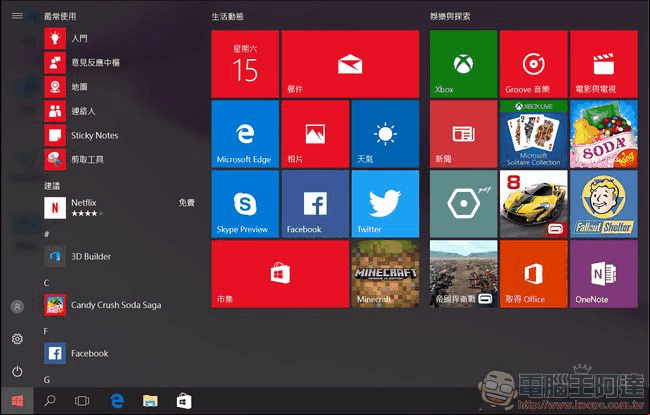Screen dimensions: 650x415
Task: Open Store from the taskbar
Action: 184,401
